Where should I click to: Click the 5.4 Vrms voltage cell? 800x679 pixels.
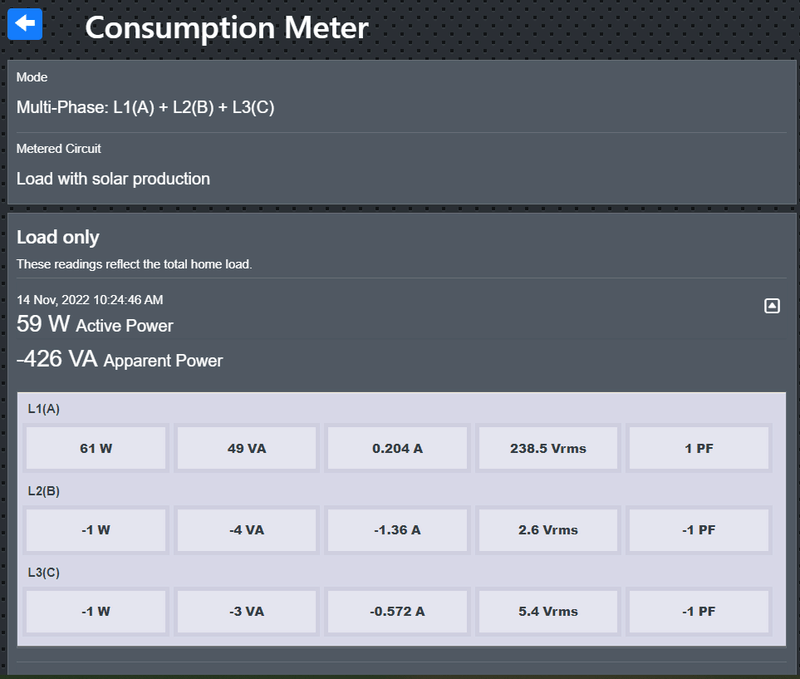[548, 611]
